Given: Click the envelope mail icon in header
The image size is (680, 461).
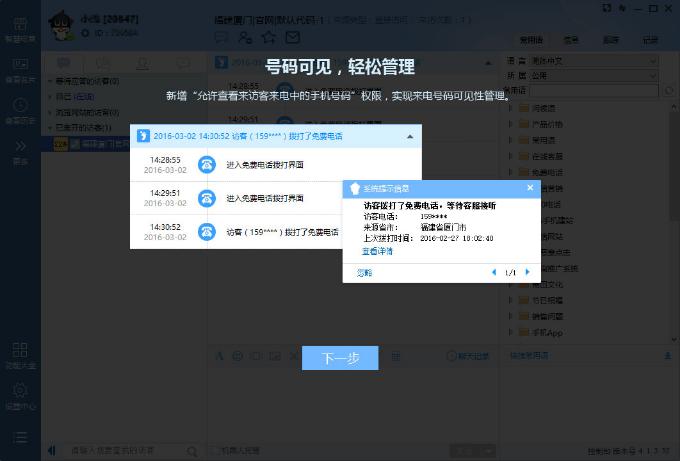Looking at the screenshot, I should coord(292,38).
